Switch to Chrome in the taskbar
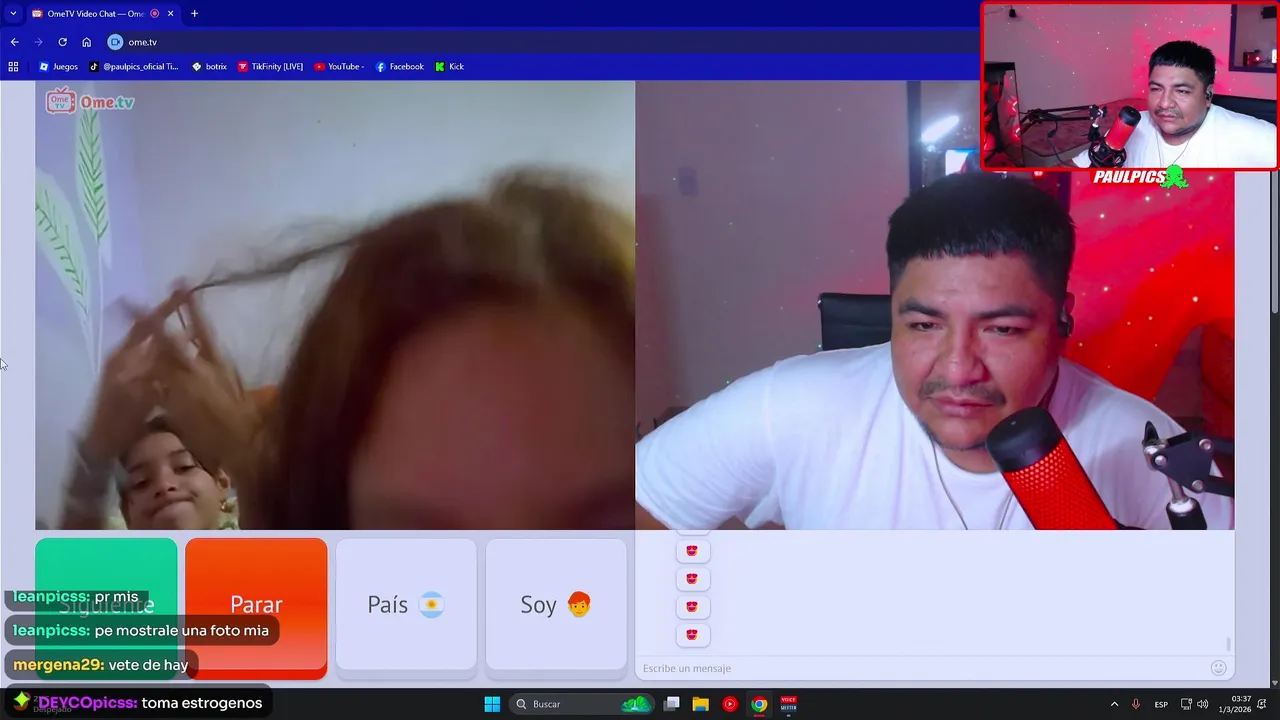 point(759,704)
